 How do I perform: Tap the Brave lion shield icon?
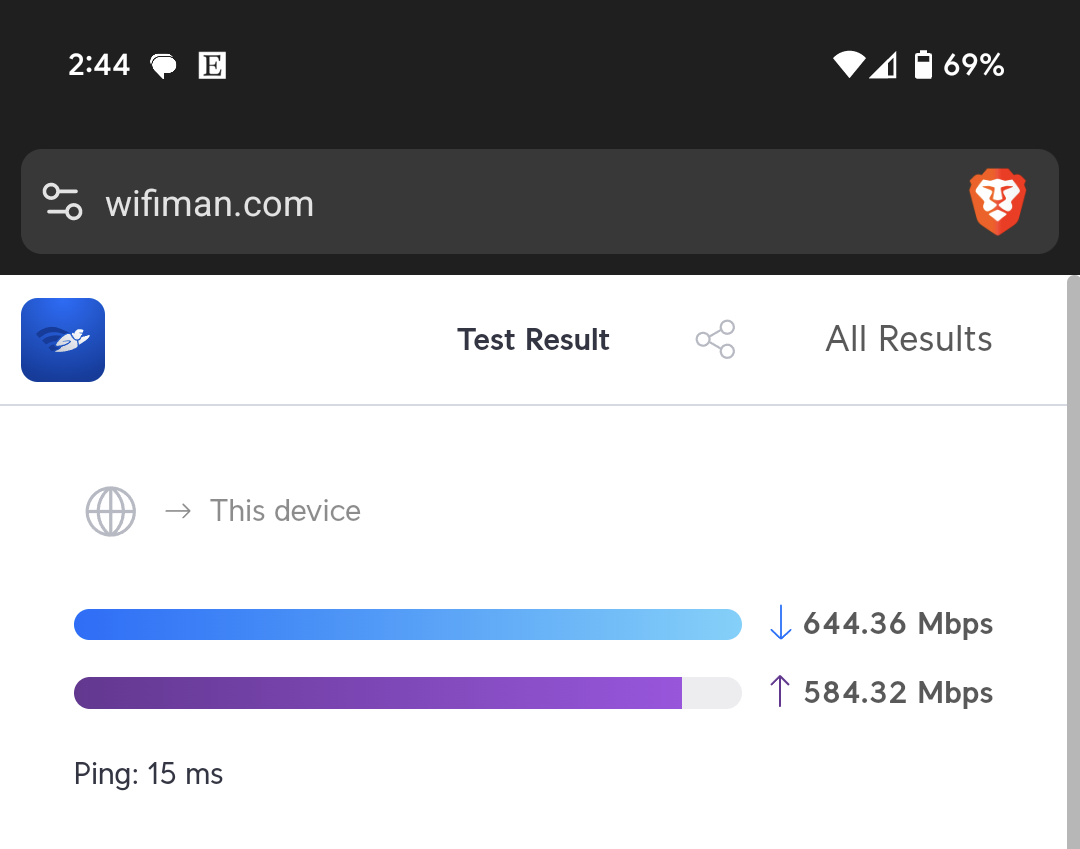click(x=997, y=202)
